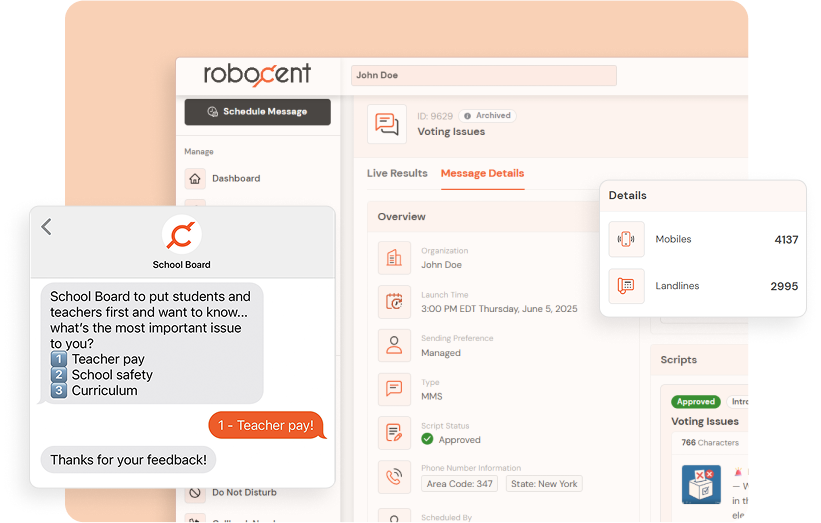Click the Phone Number Information phone icon
The image size is (821, 523).
(394, 476)
